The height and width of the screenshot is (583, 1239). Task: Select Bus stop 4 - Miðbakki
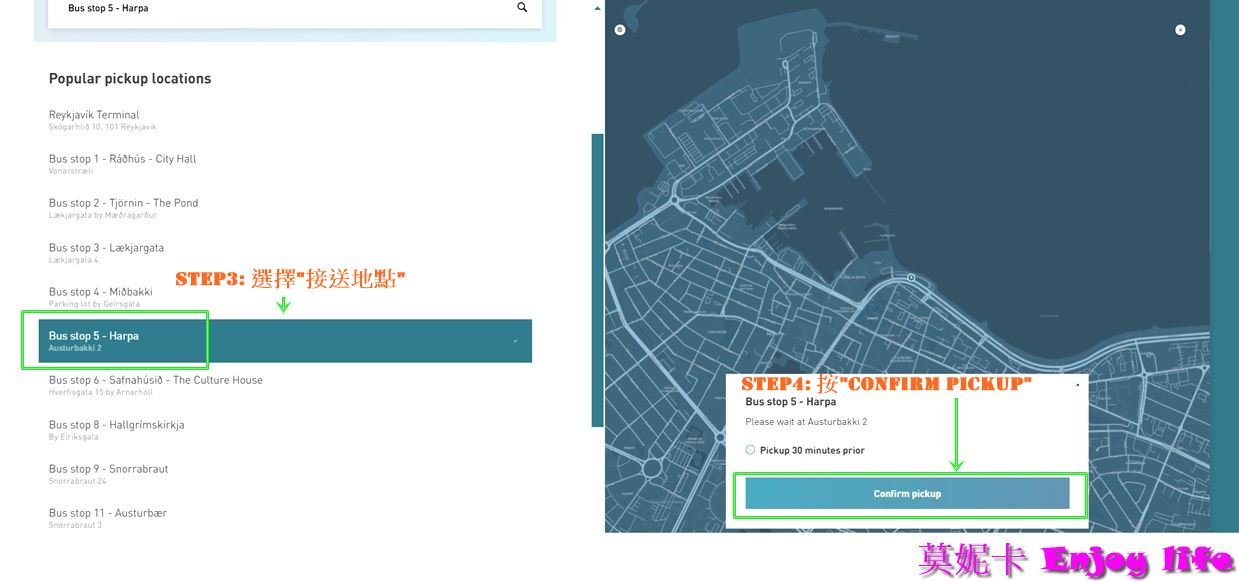coord(100,292)
